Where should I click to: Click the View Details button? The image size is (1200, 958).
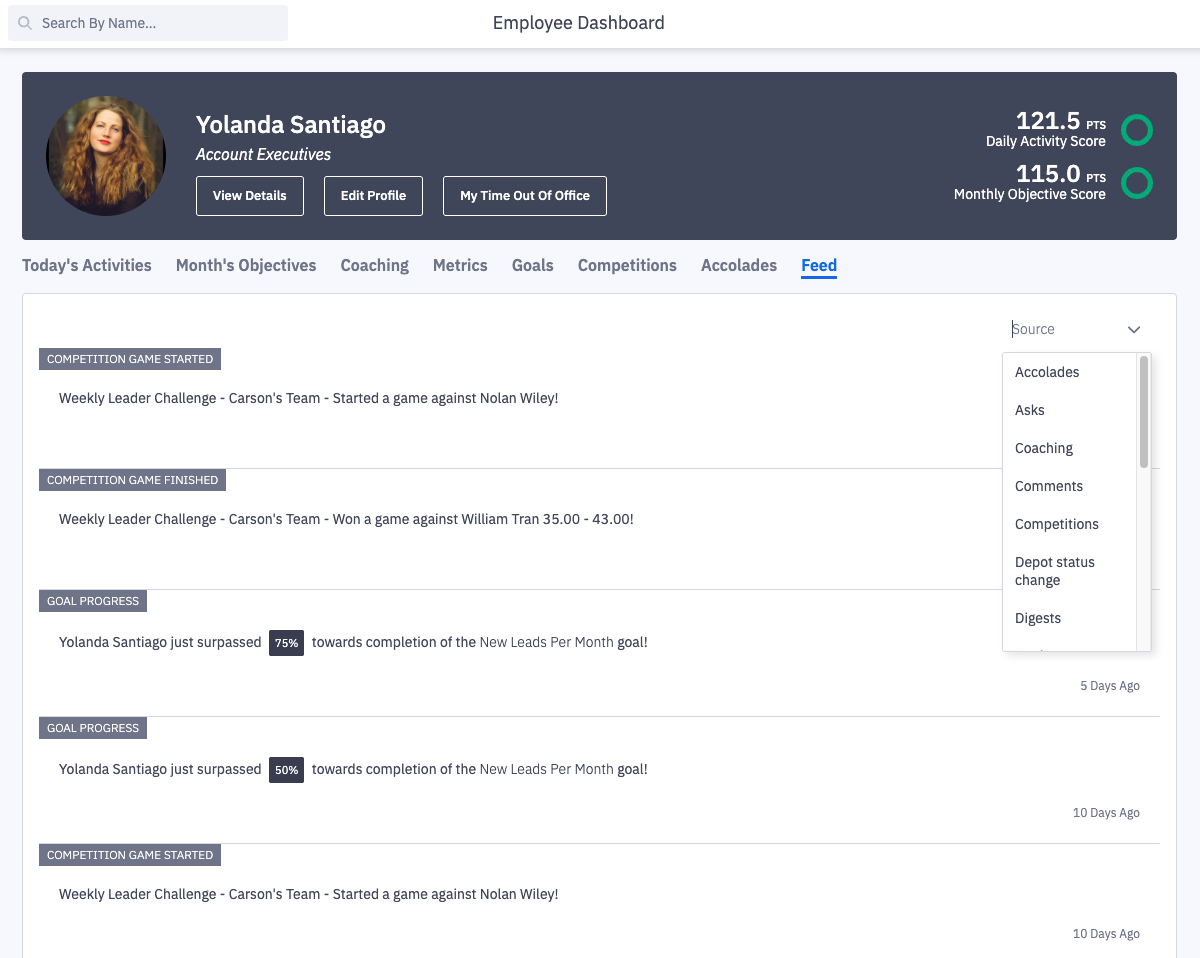pos(249,196)
